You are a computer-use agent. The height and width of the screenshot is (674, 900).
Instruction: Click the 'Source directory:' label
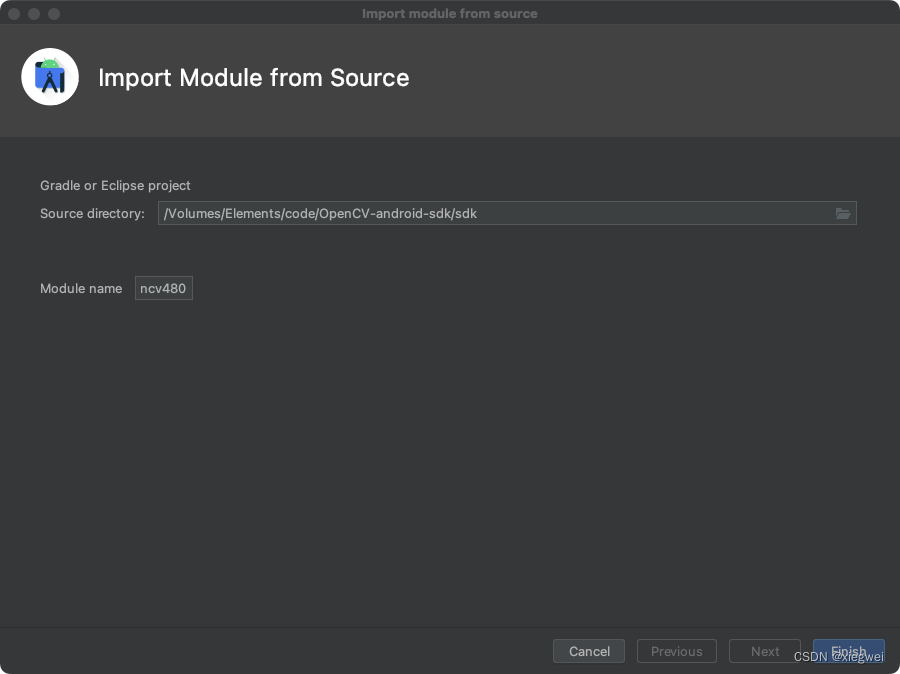click(x=92, y=214)
